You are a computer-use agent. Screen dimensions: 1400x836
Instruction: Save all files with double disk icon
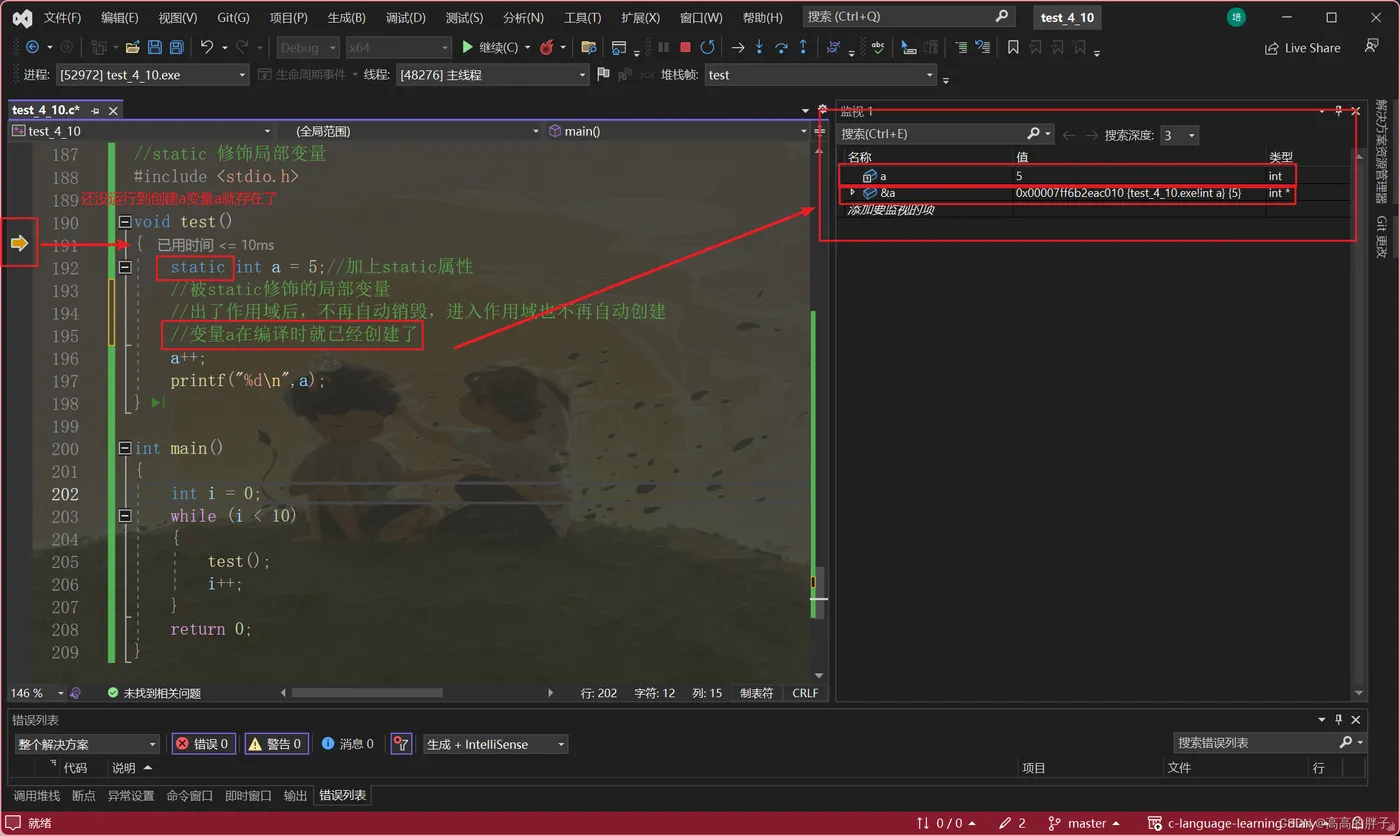tap(177, 47)
